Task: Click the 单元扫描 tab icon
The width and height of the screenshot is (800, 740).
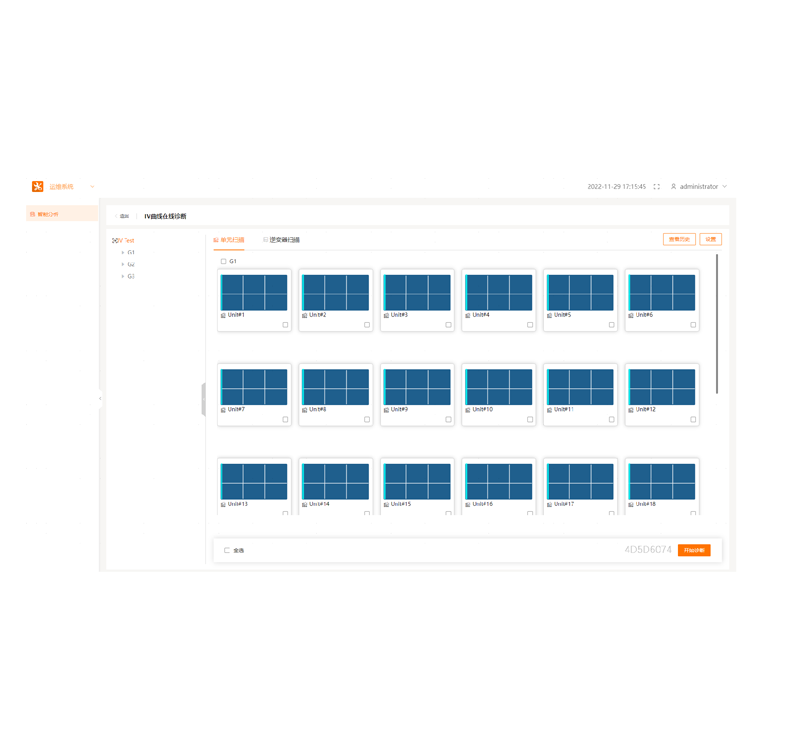Action: pyautogui.click(x=214, y=239)
